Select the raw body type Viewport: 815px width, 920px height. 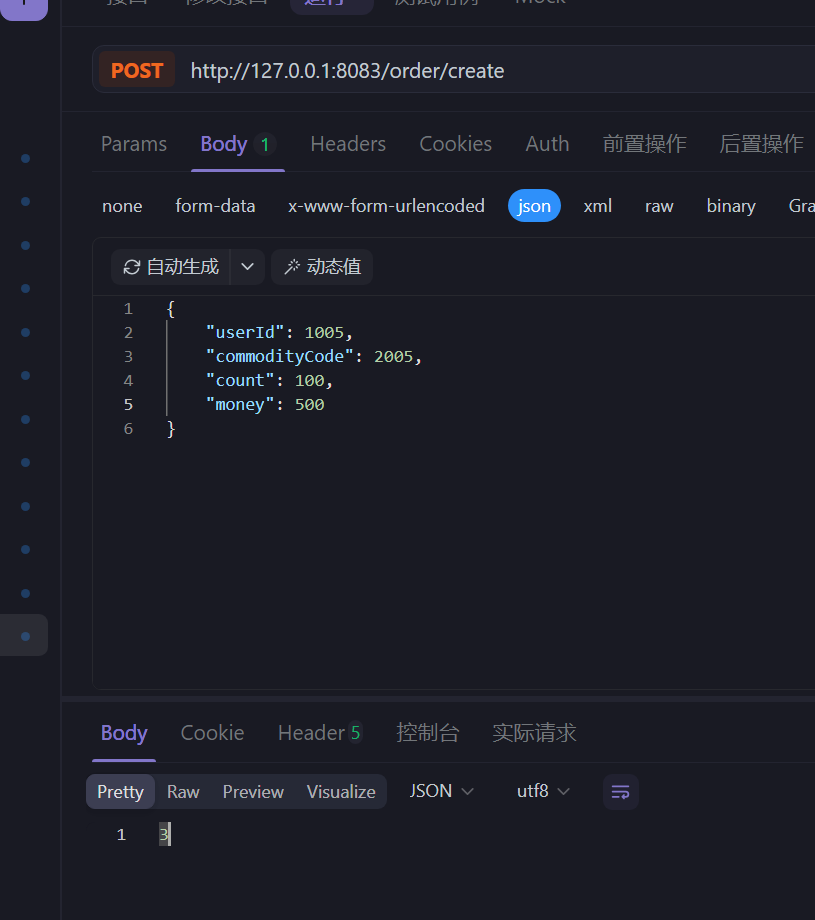(659, 206)
